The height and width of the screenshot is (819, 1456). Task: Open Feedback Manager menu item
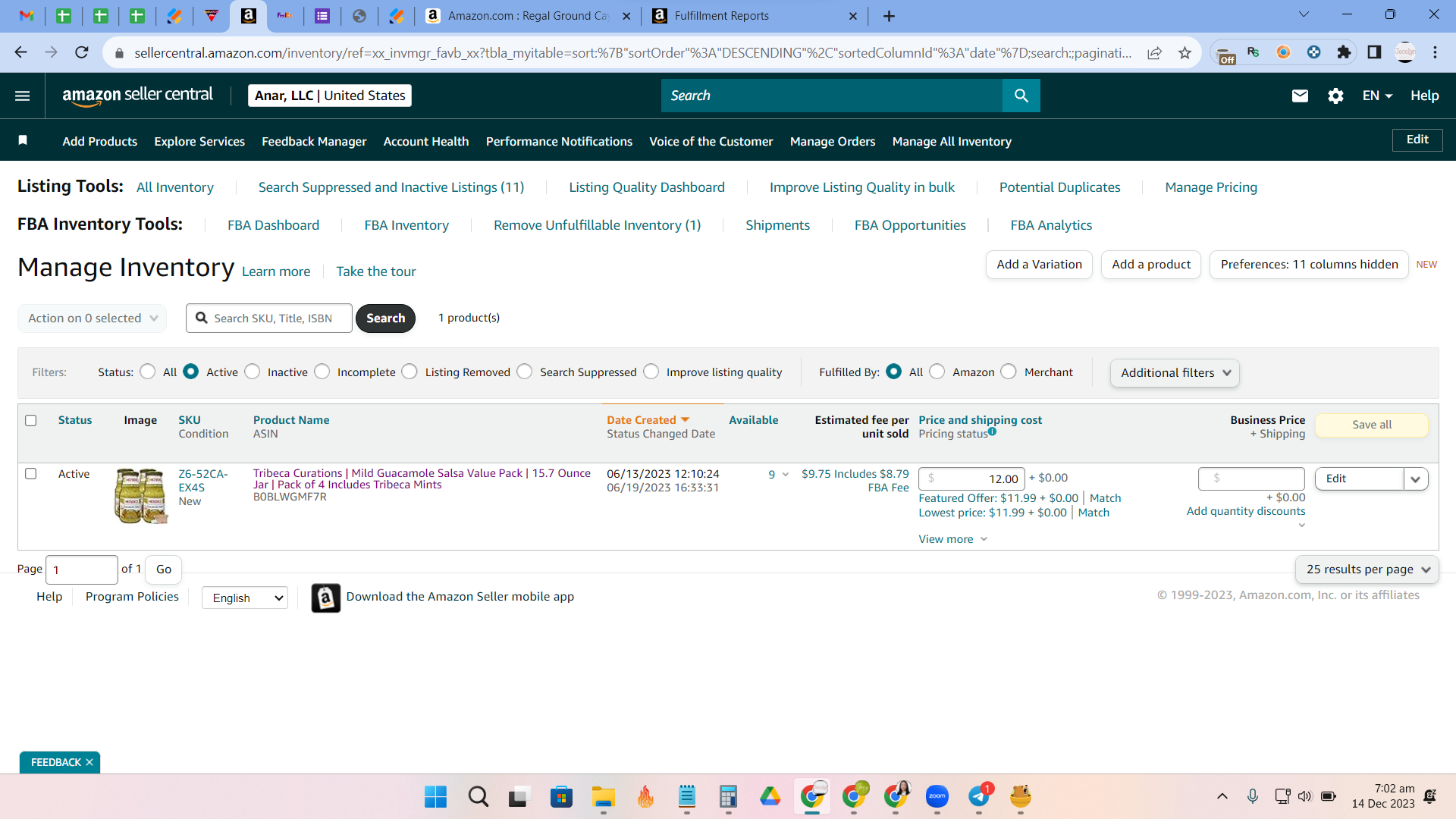point(314,141)
